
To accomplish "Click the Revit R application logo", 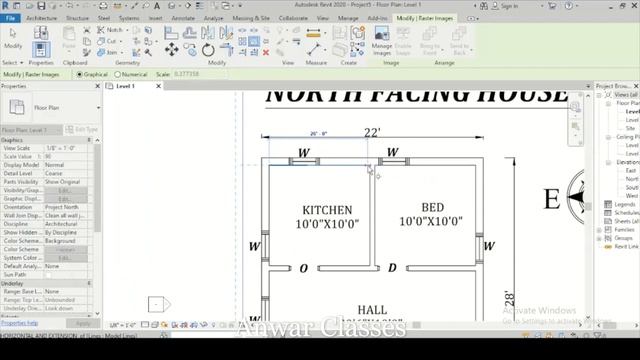I will [5, 6].
